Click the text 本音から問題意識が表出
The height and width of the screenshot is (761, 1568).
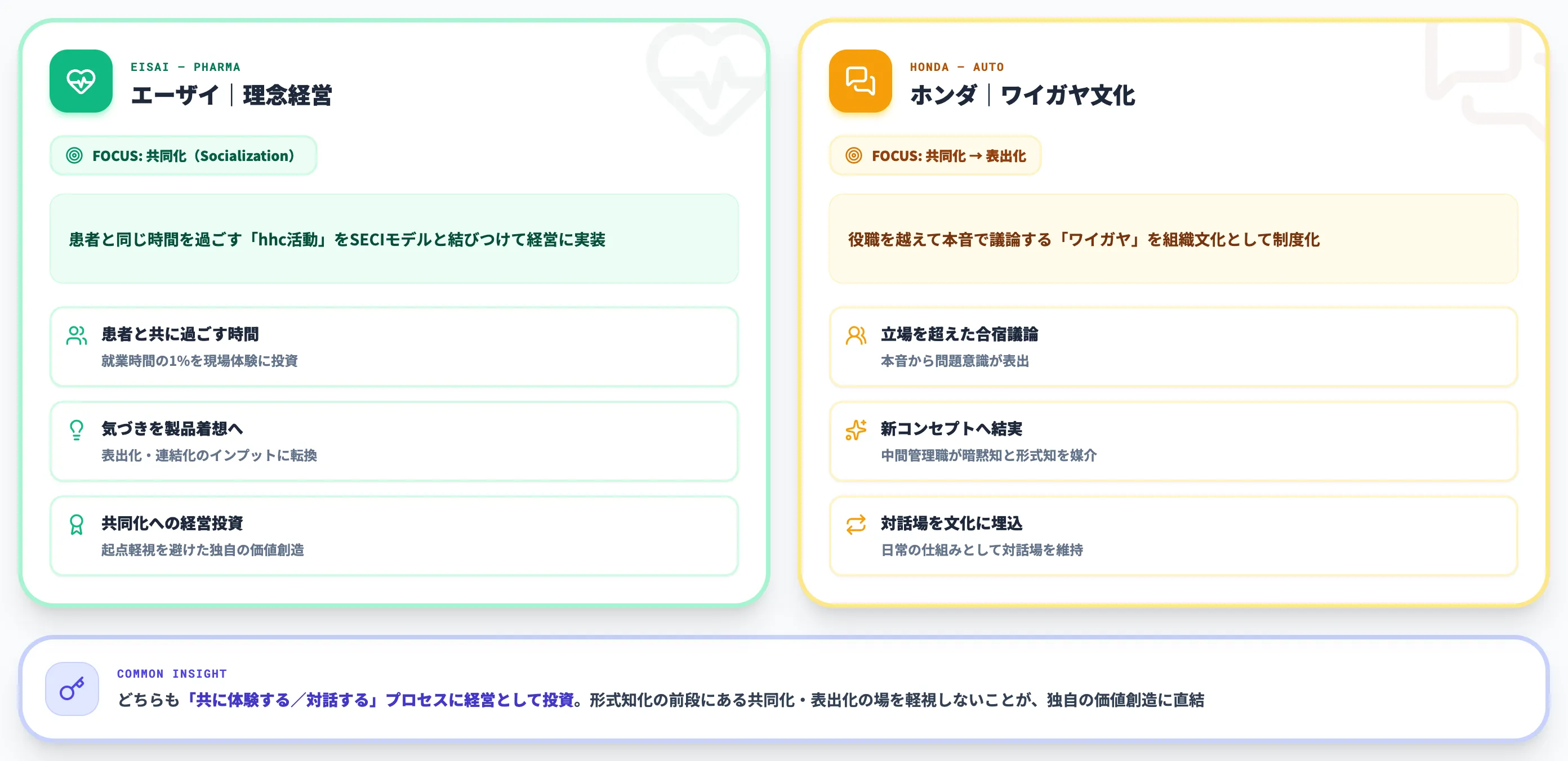[955, 361]
